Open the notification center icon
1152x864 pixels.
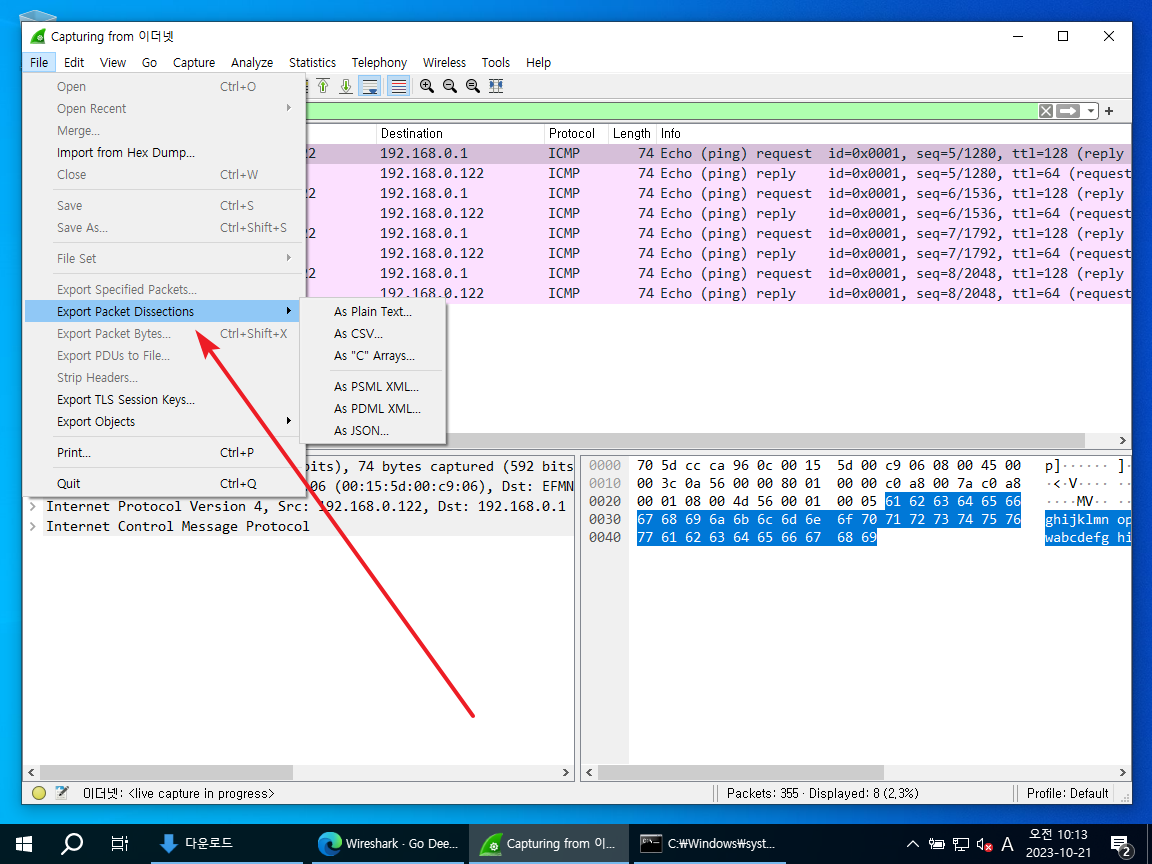tap(1121, 846)
